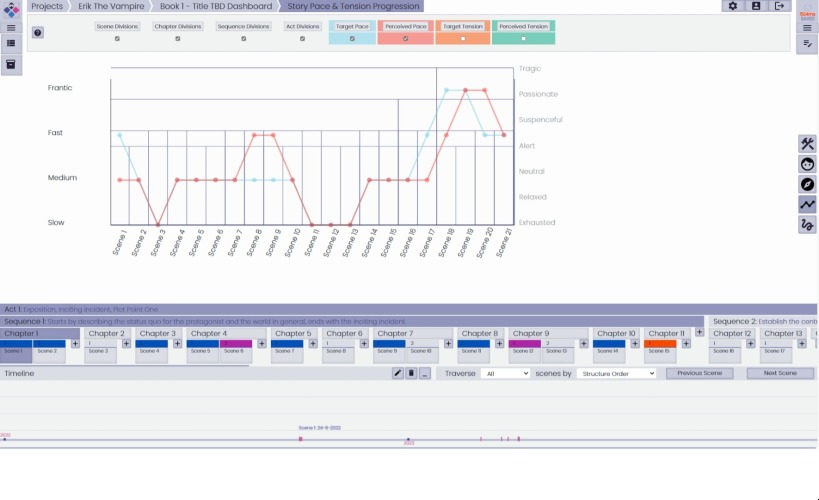The height and width of the screenshot is (500, 819).
Task: Click the app logo icon
Action: (11, 9)
